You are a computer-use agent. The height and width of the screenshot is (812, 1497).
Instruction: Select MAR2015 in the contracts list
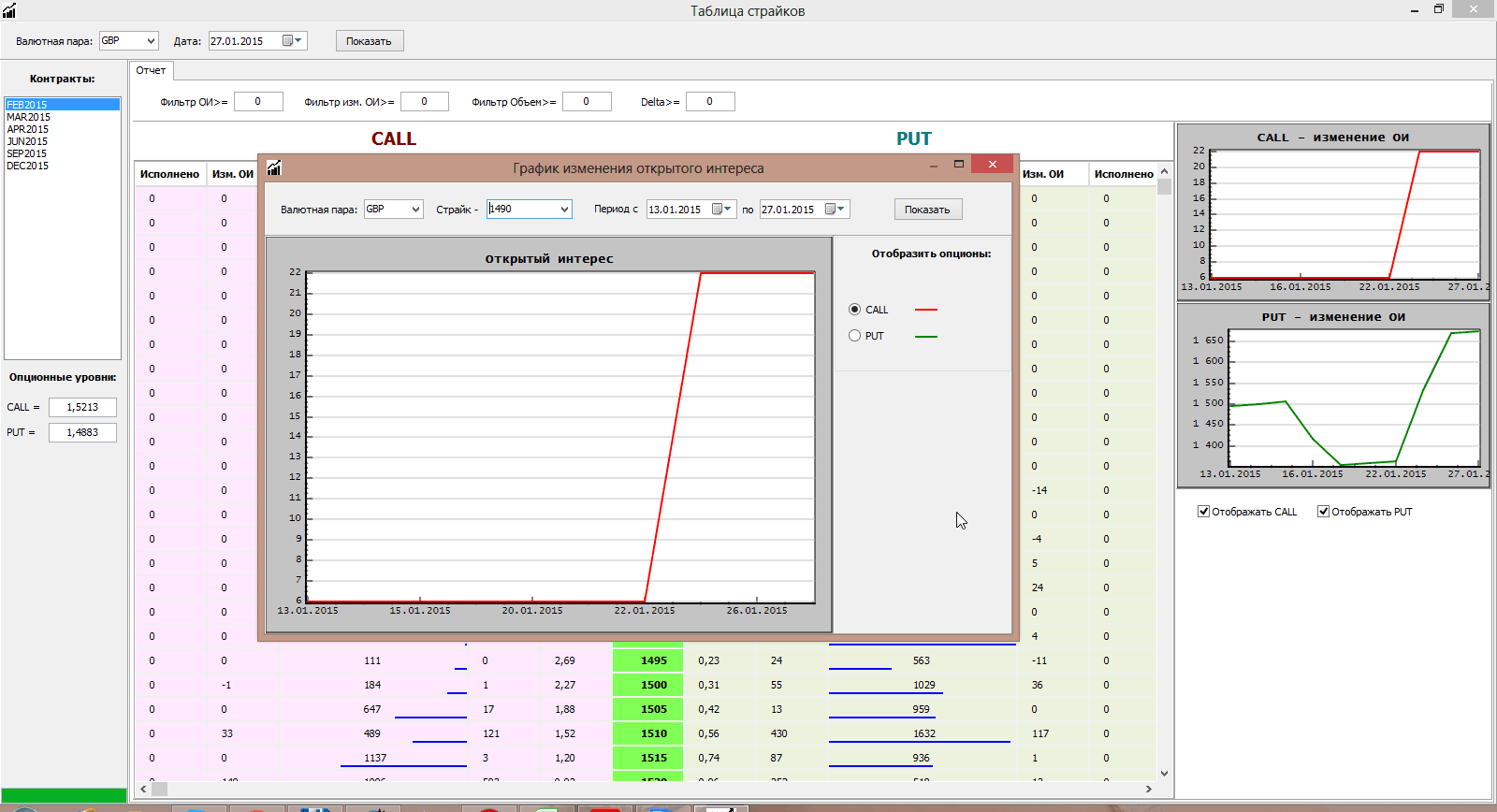29,117
